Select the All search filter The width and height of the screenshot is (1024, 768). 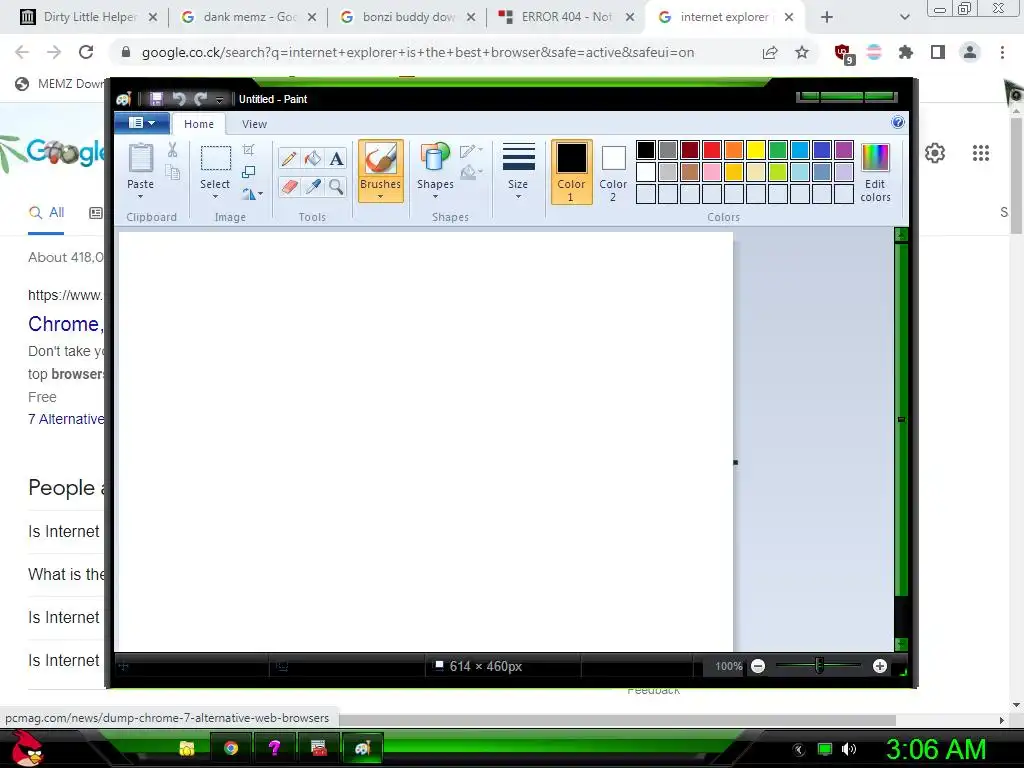point(46,212)
